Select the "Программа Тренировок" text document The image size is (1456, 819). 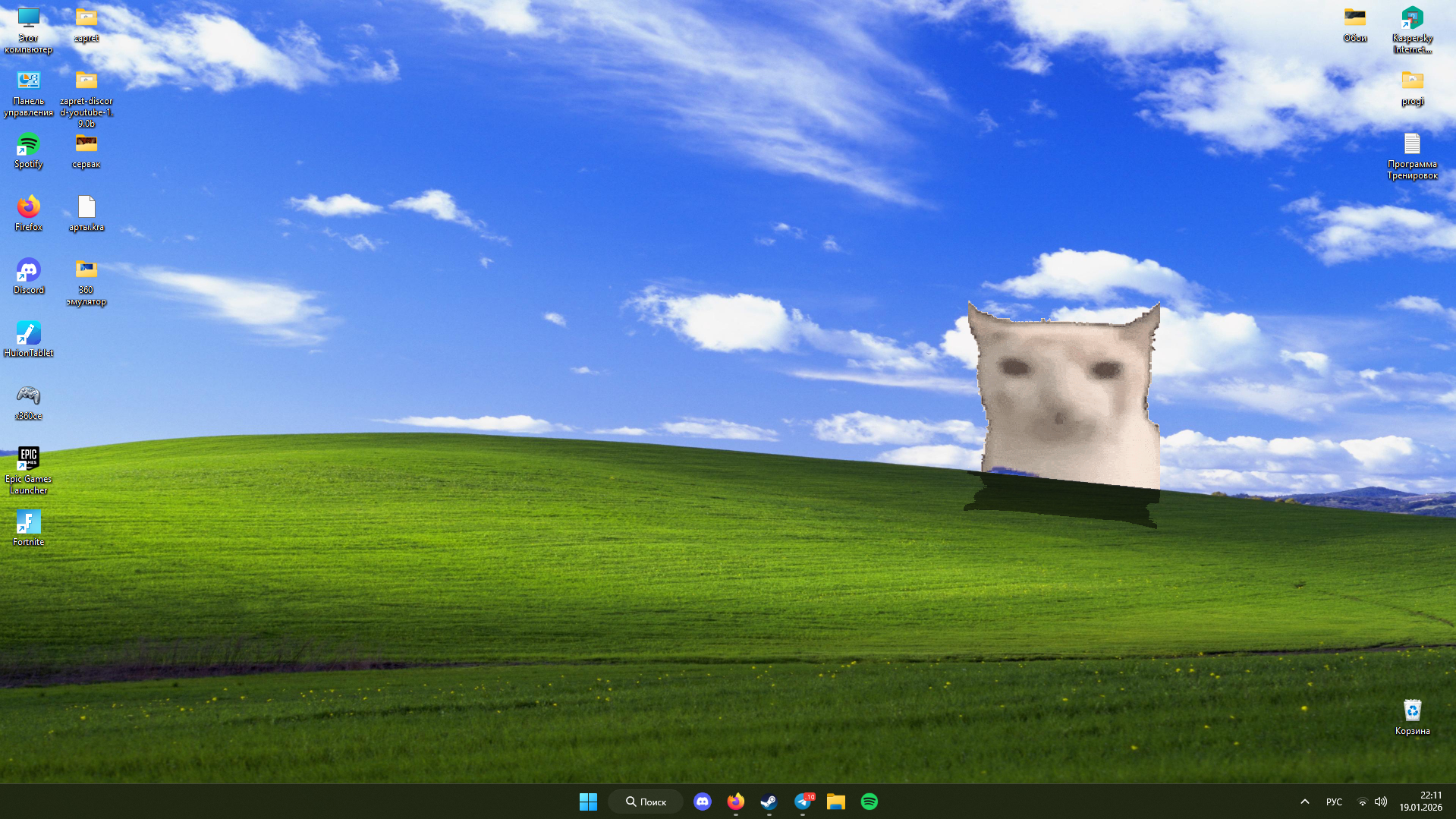(x=1413, y=156)
